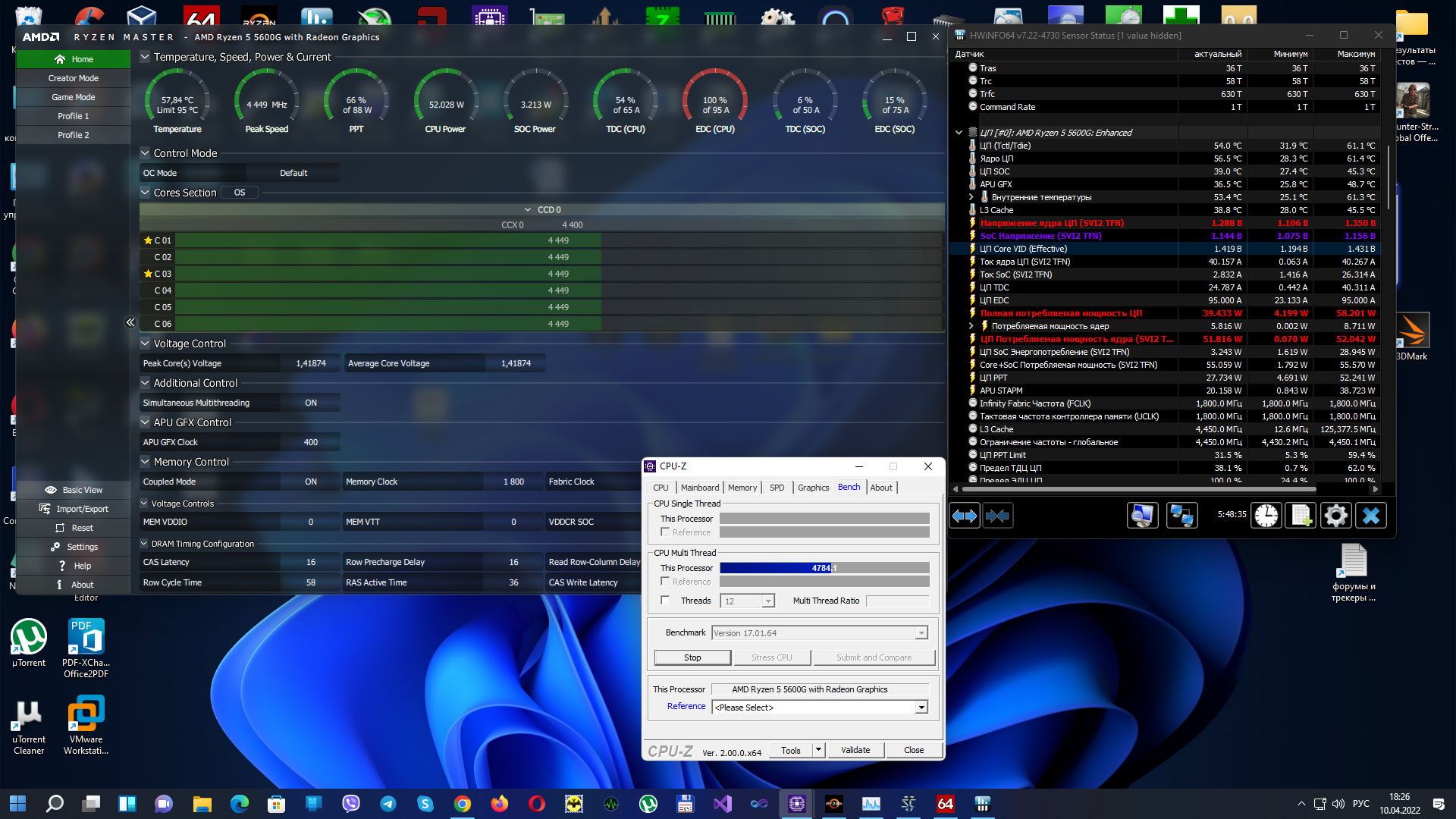Collapse the Voltage Control section
The image size is (1456, 819).
[145, 344]
